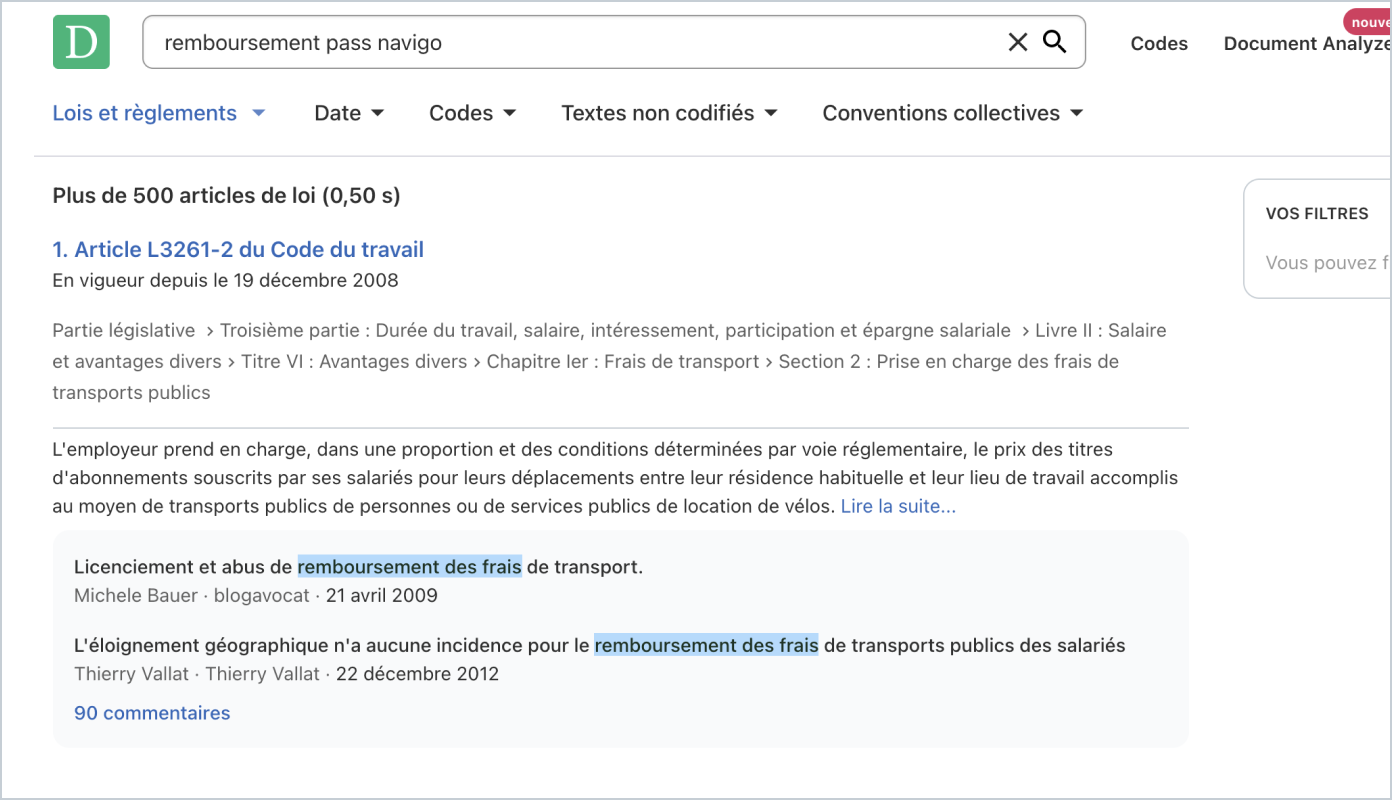Open the Date filter dropdown

349,113
